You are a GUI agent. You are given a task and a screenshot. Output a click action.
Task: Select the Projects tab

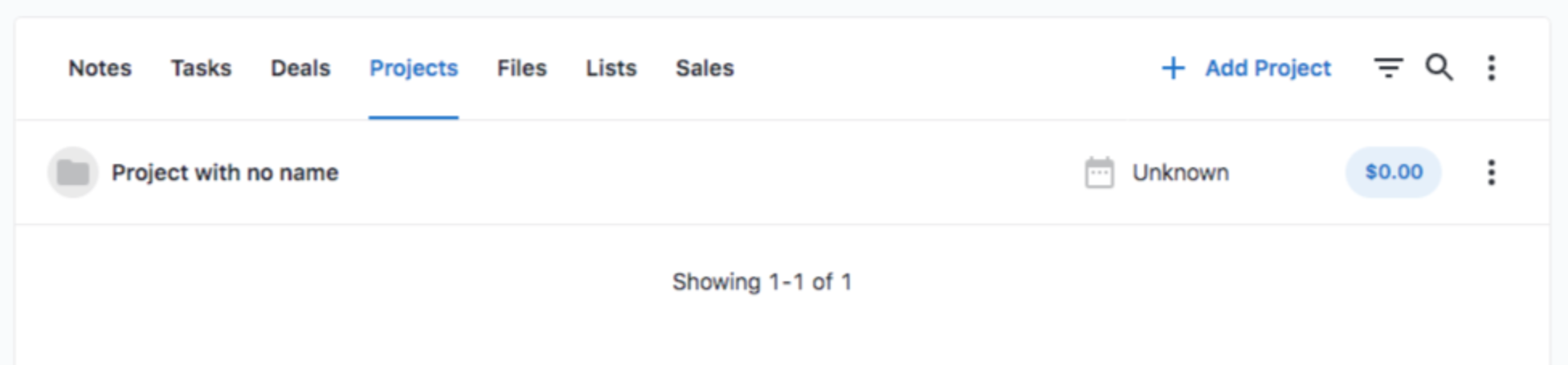pyautogui.click(x=414, y=68)
